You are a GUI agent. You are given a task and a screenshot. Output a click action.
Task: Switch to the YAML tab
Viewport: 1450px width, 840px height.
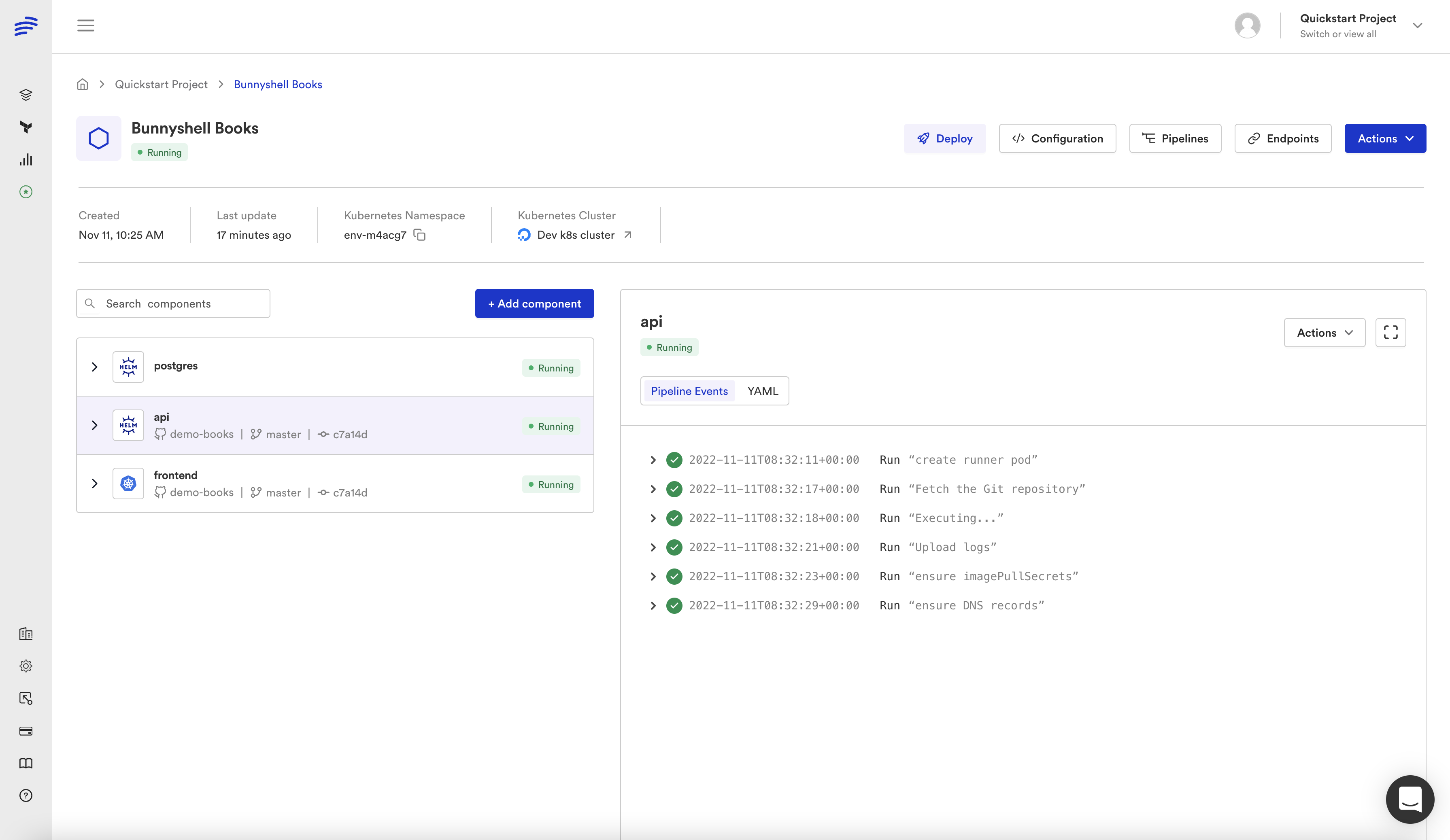click(x=762, y=391)
